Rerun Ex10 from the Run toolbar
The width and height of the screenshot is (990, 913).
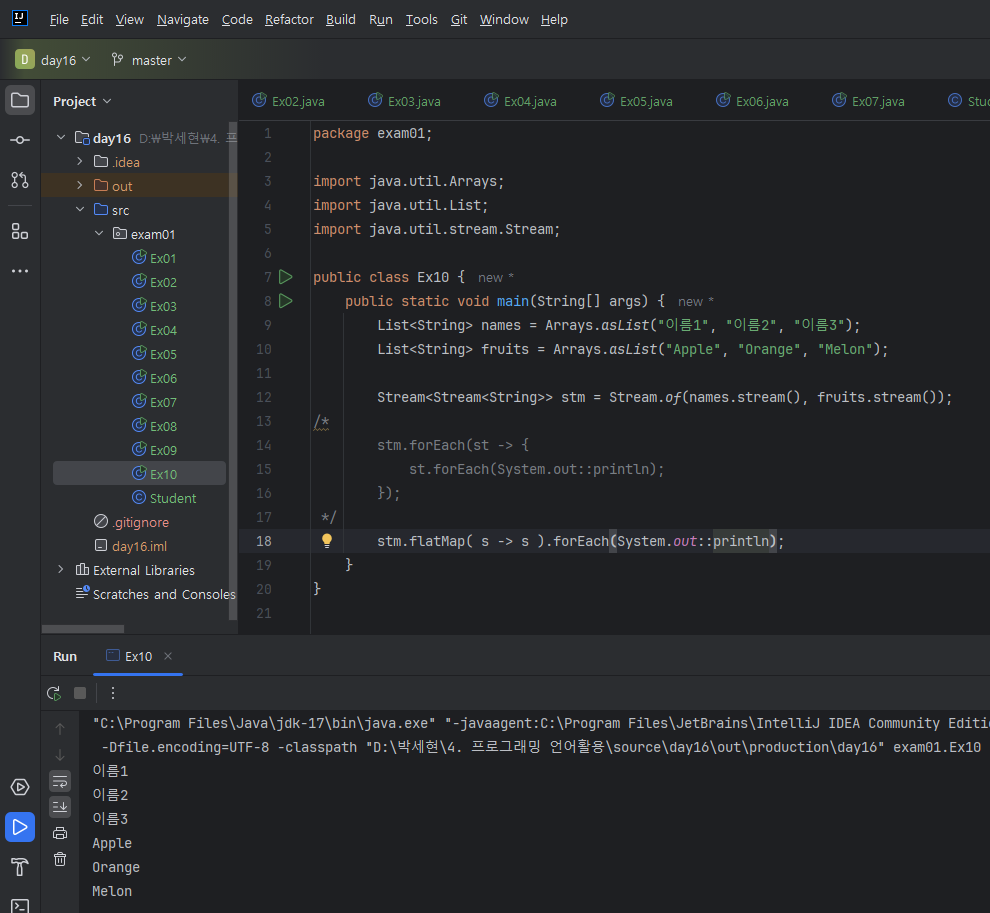(x=54, y=693)
